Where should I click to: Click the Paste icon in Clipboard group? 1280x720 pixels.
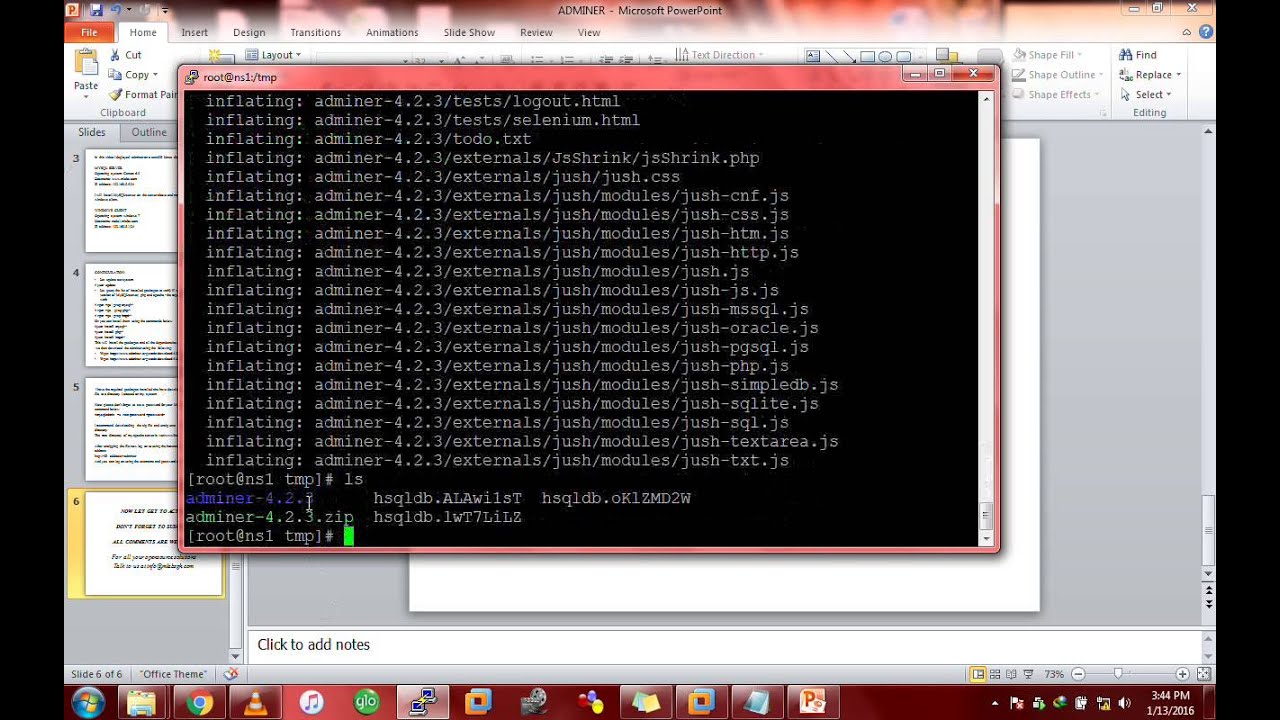[86, 62]
